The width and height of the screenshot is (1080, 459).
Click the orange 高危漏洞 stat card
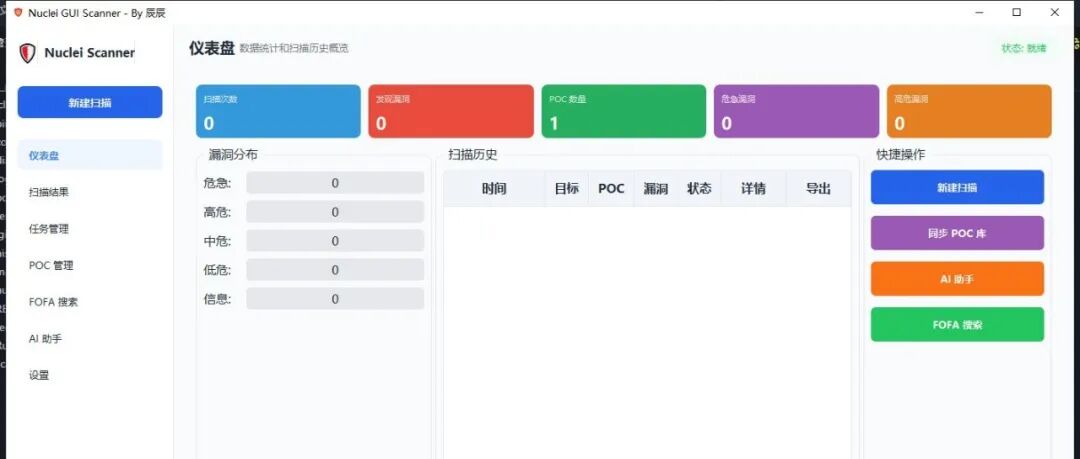(969, 112)
